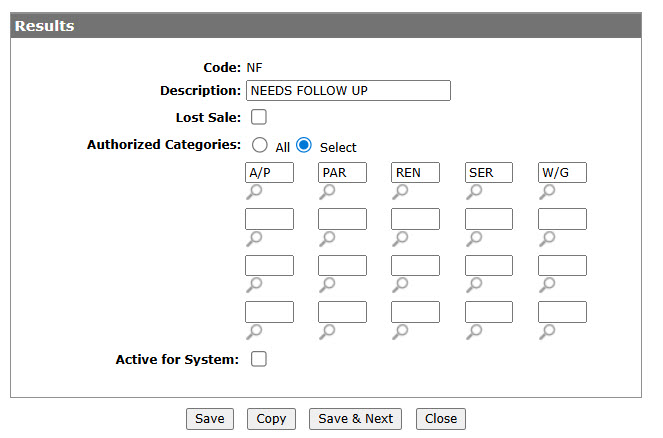The width and height of the screenshot is (663, 438).
Task: Open lookup icon under SER category
Action: click(474, 192)
